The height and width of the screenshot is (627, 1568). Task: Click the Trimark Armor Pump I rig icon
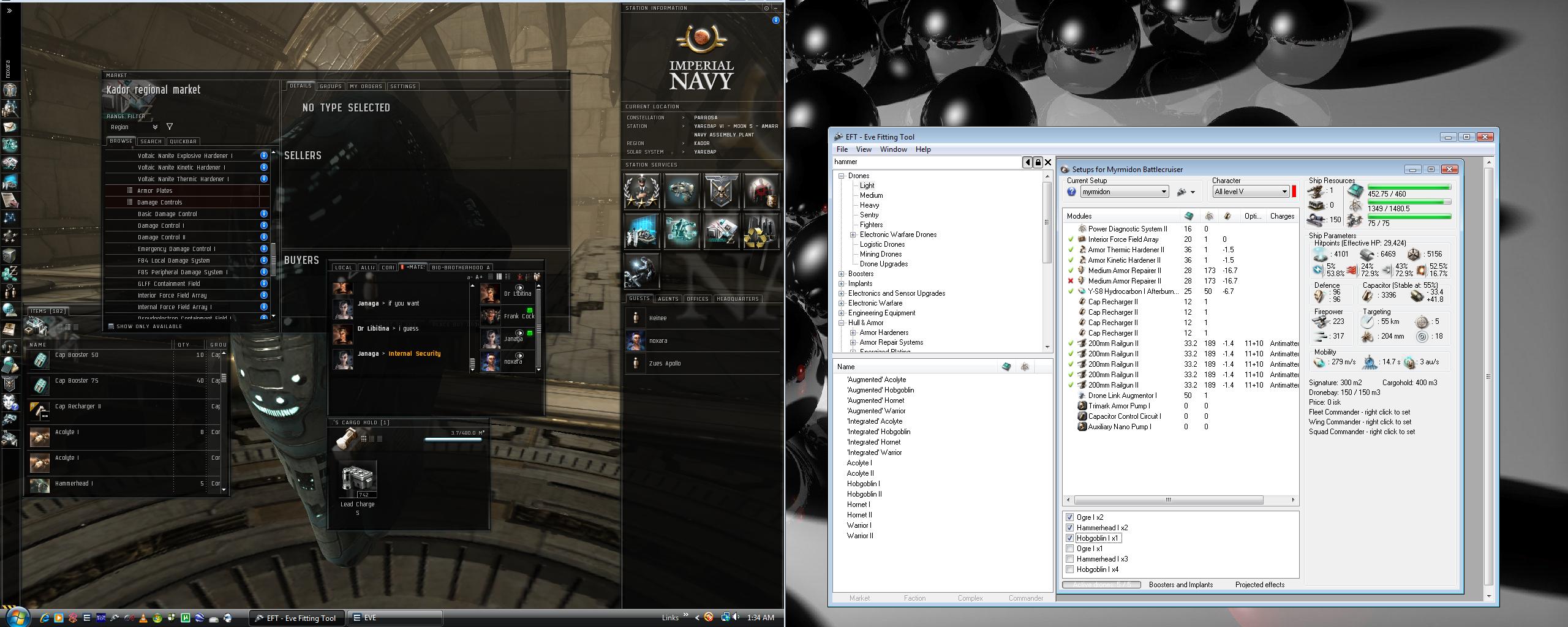(1082, 406)
